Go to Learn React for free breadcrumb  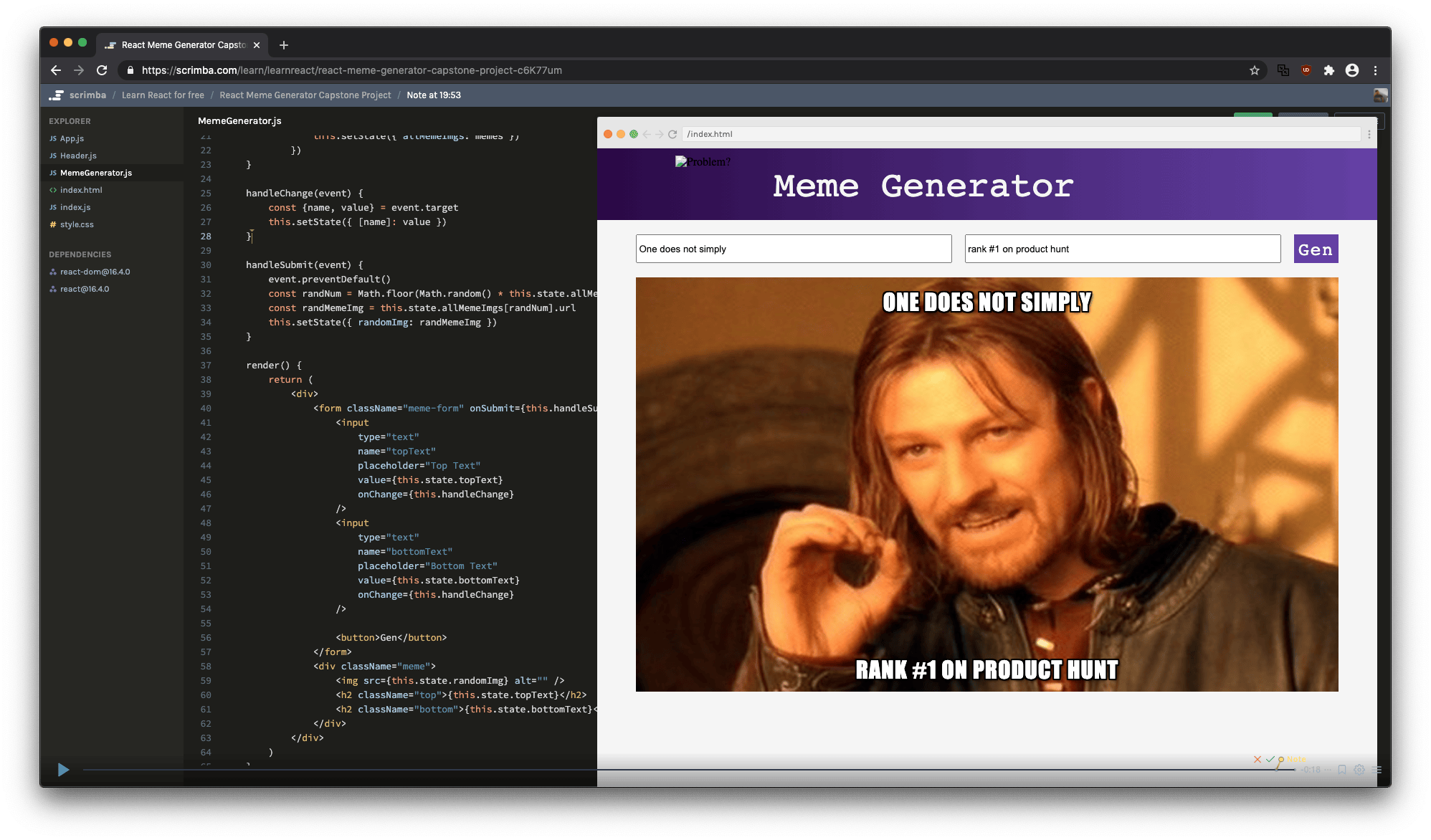(x=163, y=95)
